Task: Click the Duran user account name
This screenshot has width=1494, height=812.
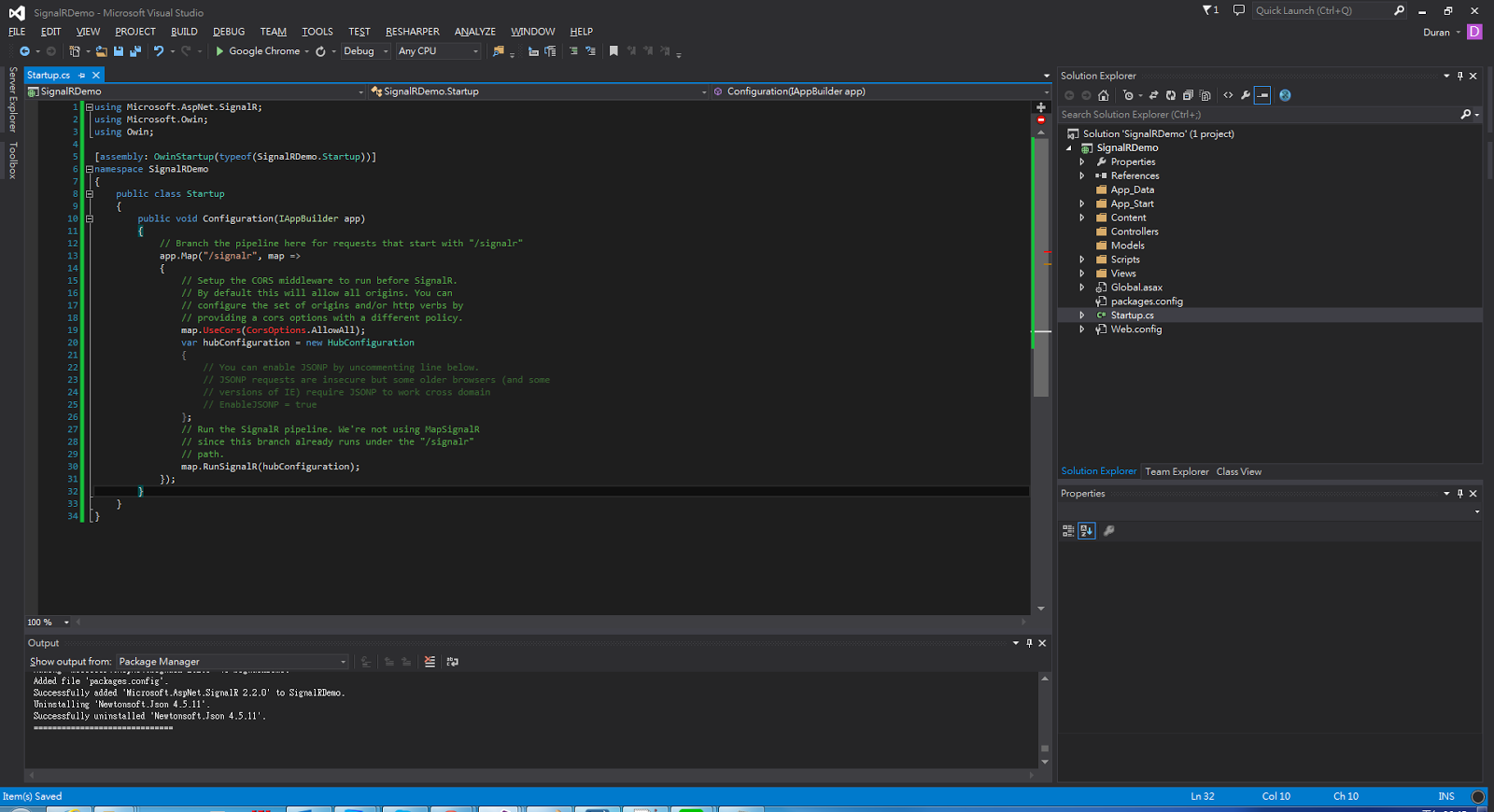Action: (1436, 33)
